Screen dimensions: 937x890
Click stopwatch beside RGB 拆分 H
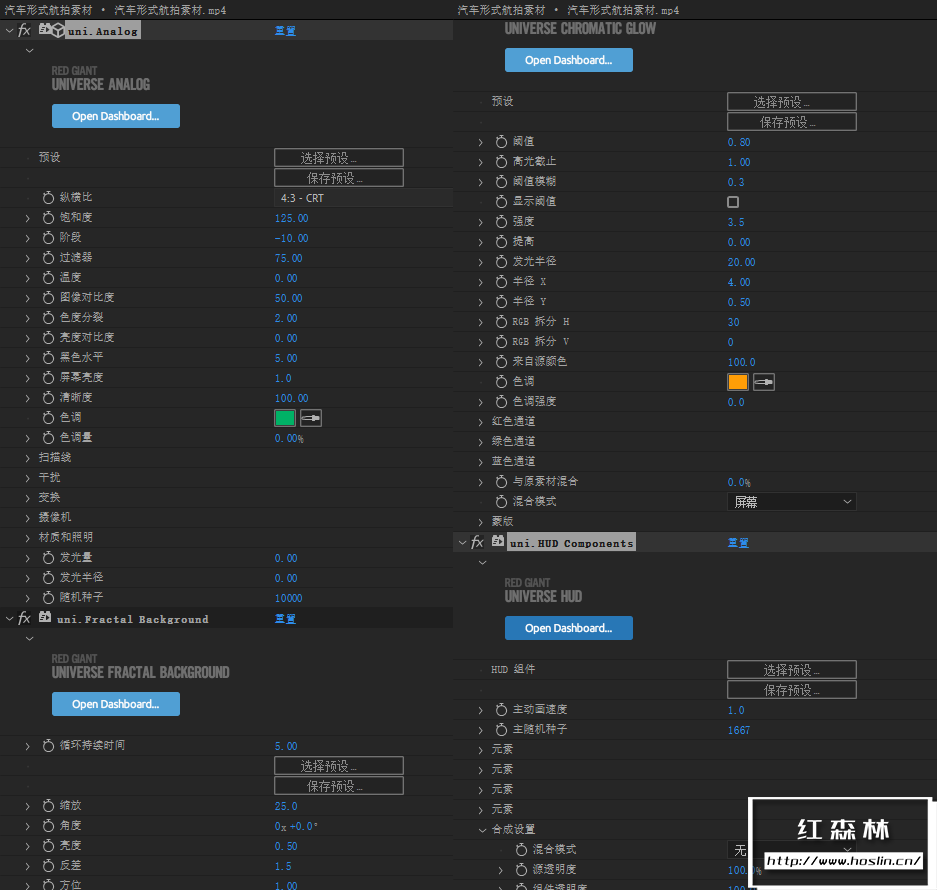point(501,322)
